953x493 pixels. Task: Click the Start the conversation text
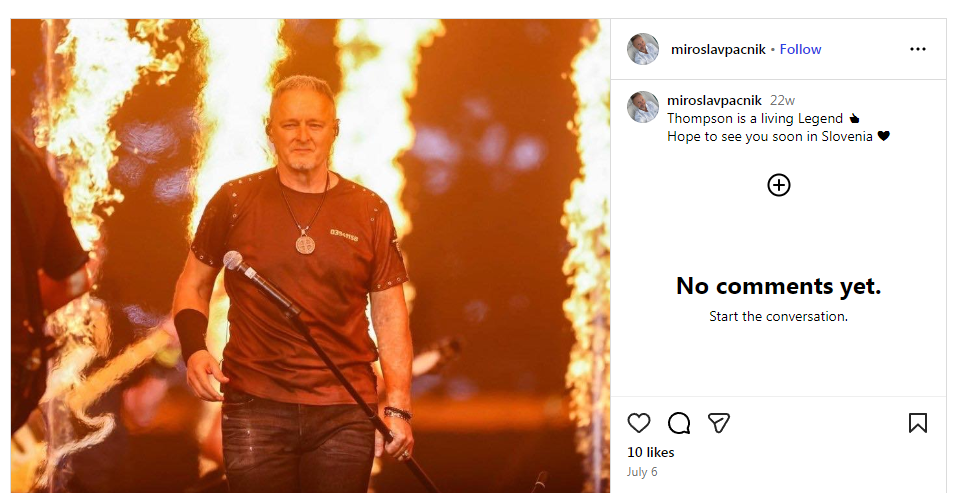click(x=779, y=316)
